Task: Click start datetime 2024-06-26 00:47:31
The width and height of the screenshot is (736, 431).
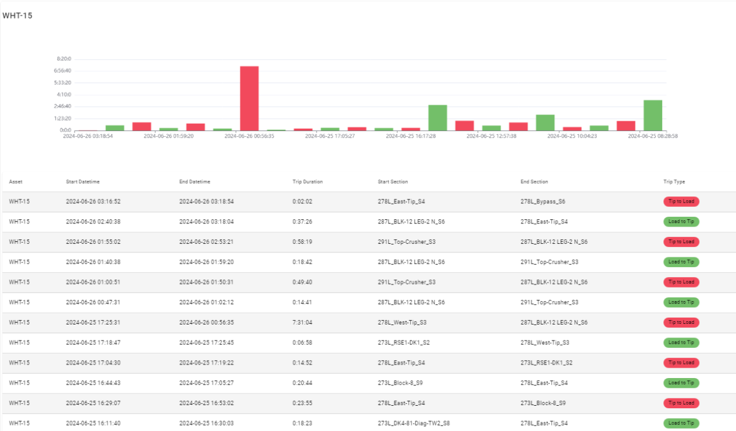Action: [x=93, y=302]
